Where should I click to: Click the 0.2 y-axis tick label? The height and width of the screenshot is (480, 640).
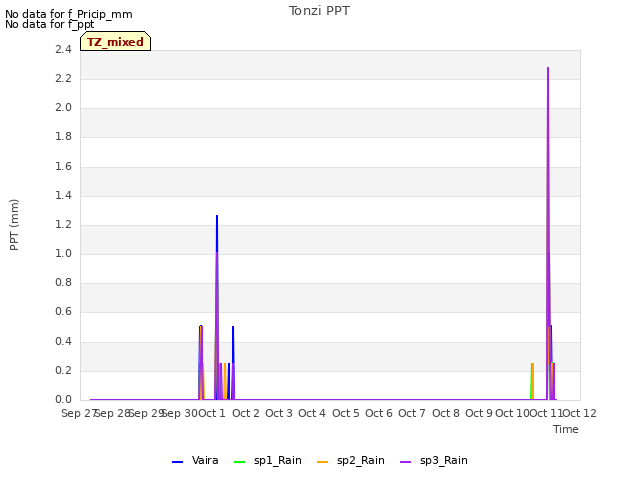(63, 371)
